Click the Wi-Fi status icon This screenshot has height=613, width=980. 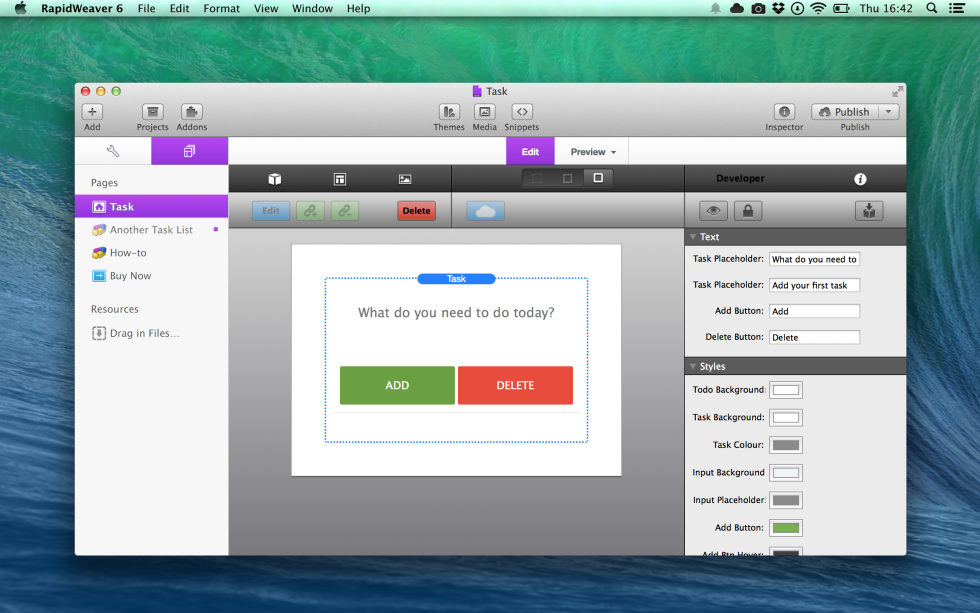(x=818, y=8)
